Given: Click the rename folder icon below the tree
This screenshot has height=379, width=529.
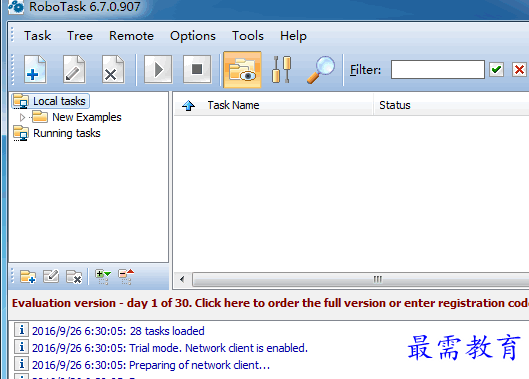Looking at the screenshot, I should click(51, 277).
